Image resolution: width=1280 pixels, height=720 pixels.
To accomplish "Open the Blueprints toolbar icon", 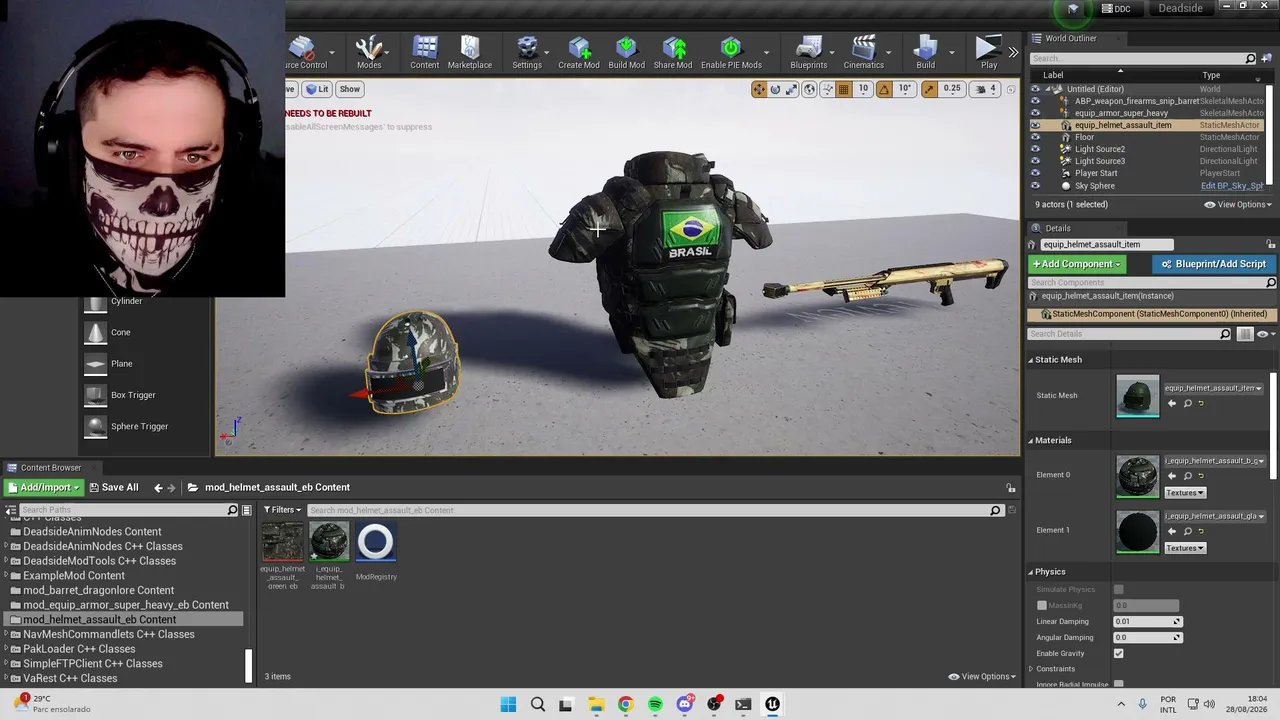I will (x=808, y=52).
